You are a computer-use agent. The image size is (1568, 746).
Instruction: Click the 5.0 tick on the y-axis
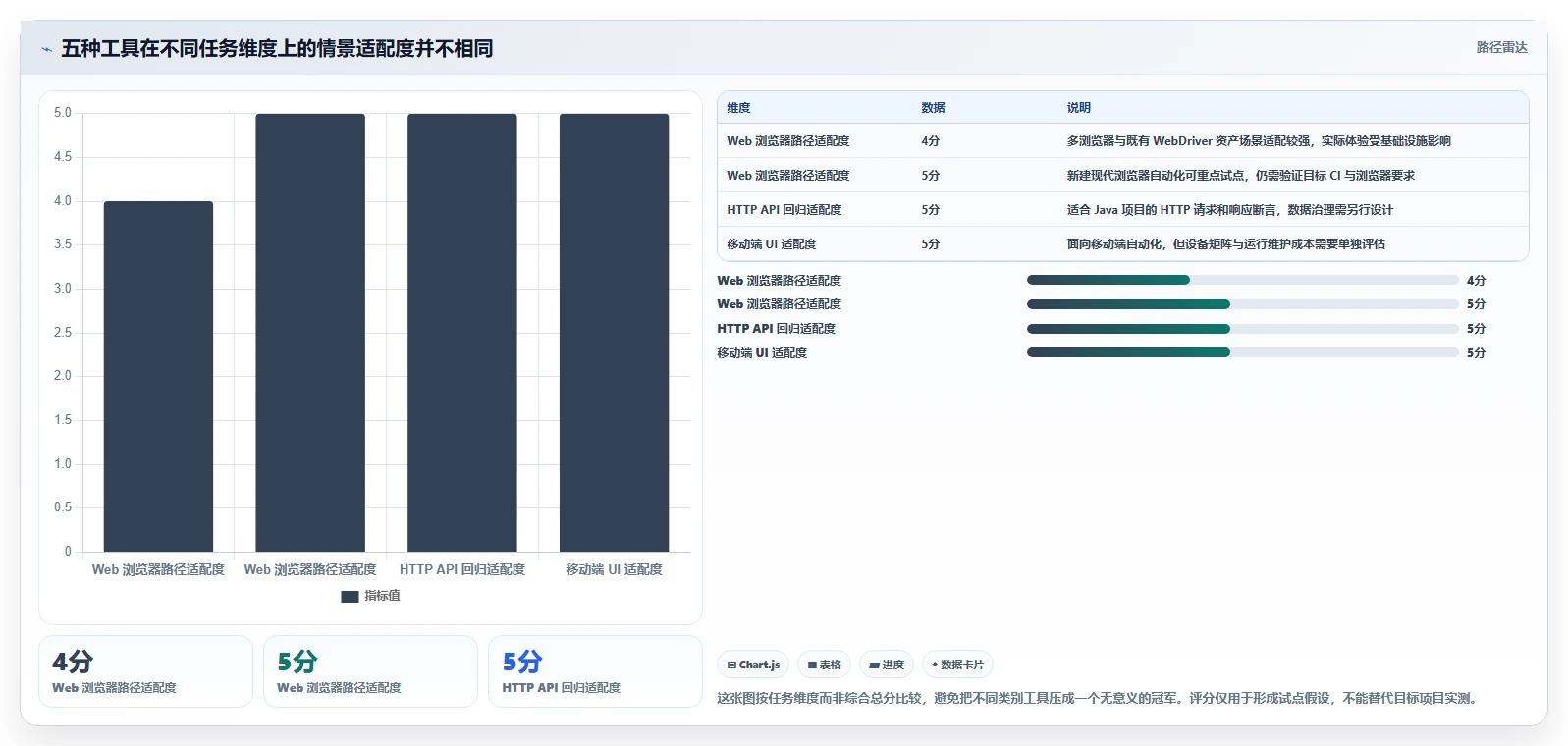pyautogui.click(x=63, y=113)
